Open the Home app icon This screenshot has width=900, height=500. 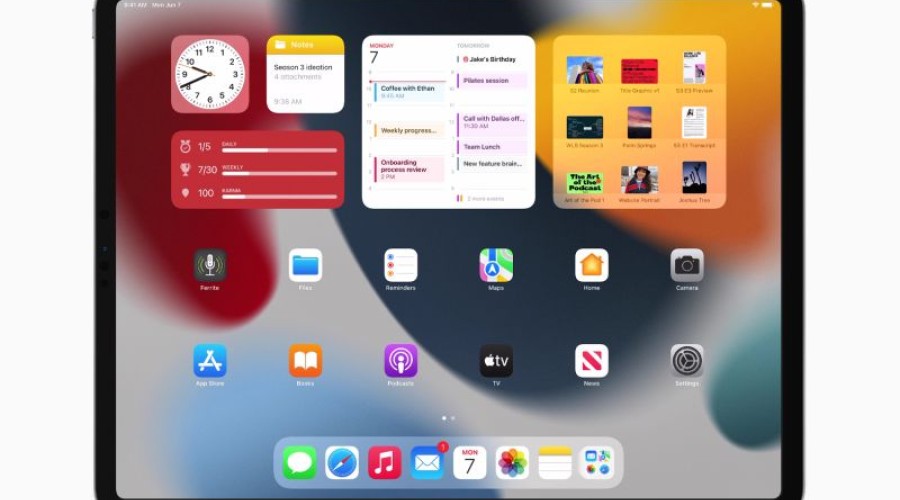tap(592, 265)
